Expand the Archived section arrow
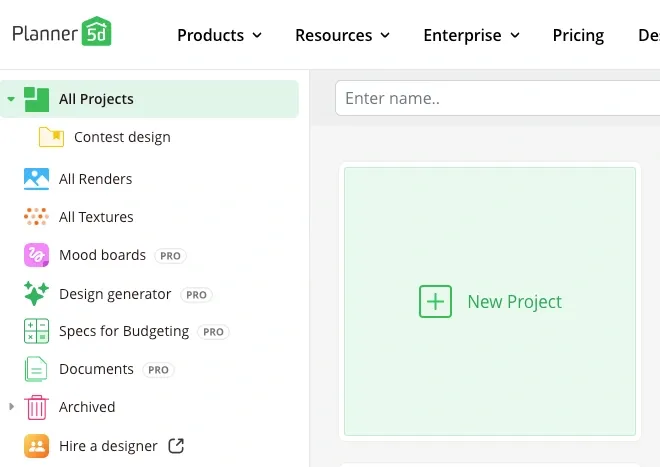 [x=11, y=407]
